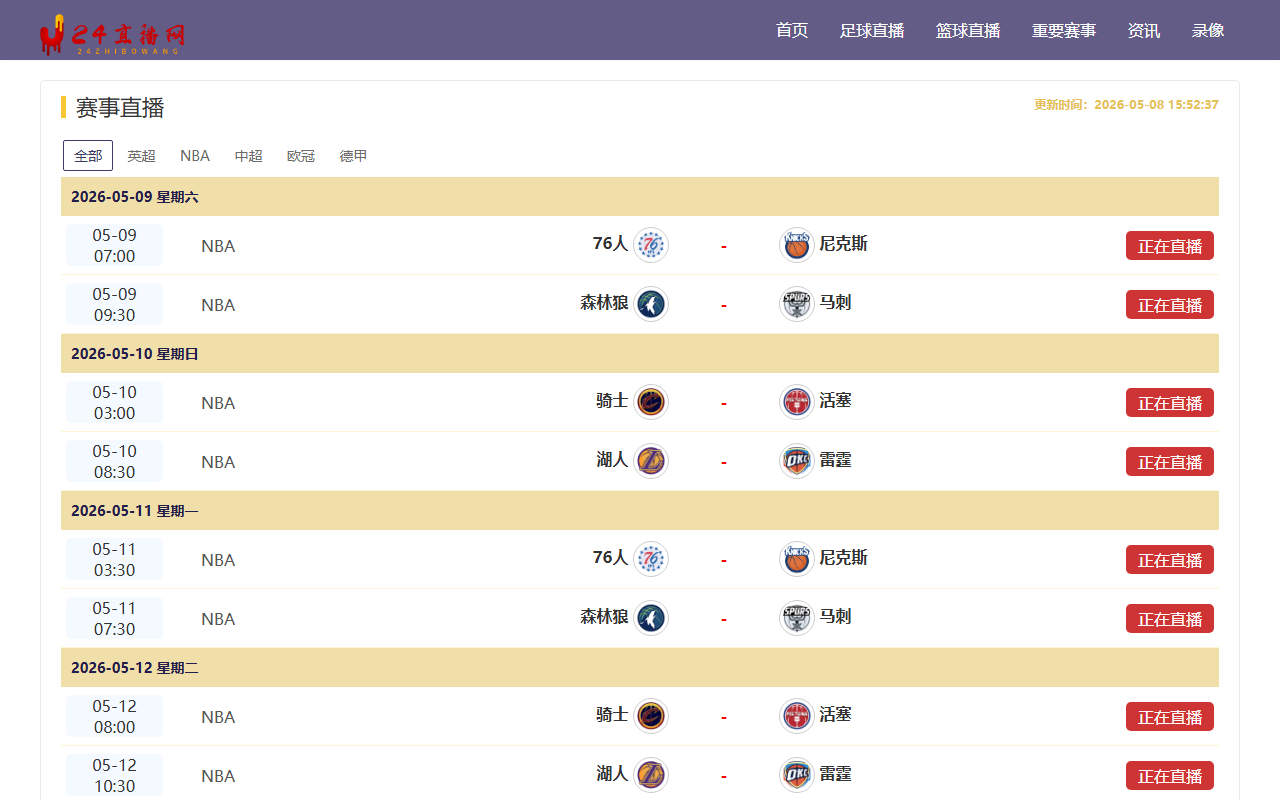Click 正在直播 for 05-12 08:00 game
The width and height of the screenshot is (1280, 800).
coord(1170,717)
